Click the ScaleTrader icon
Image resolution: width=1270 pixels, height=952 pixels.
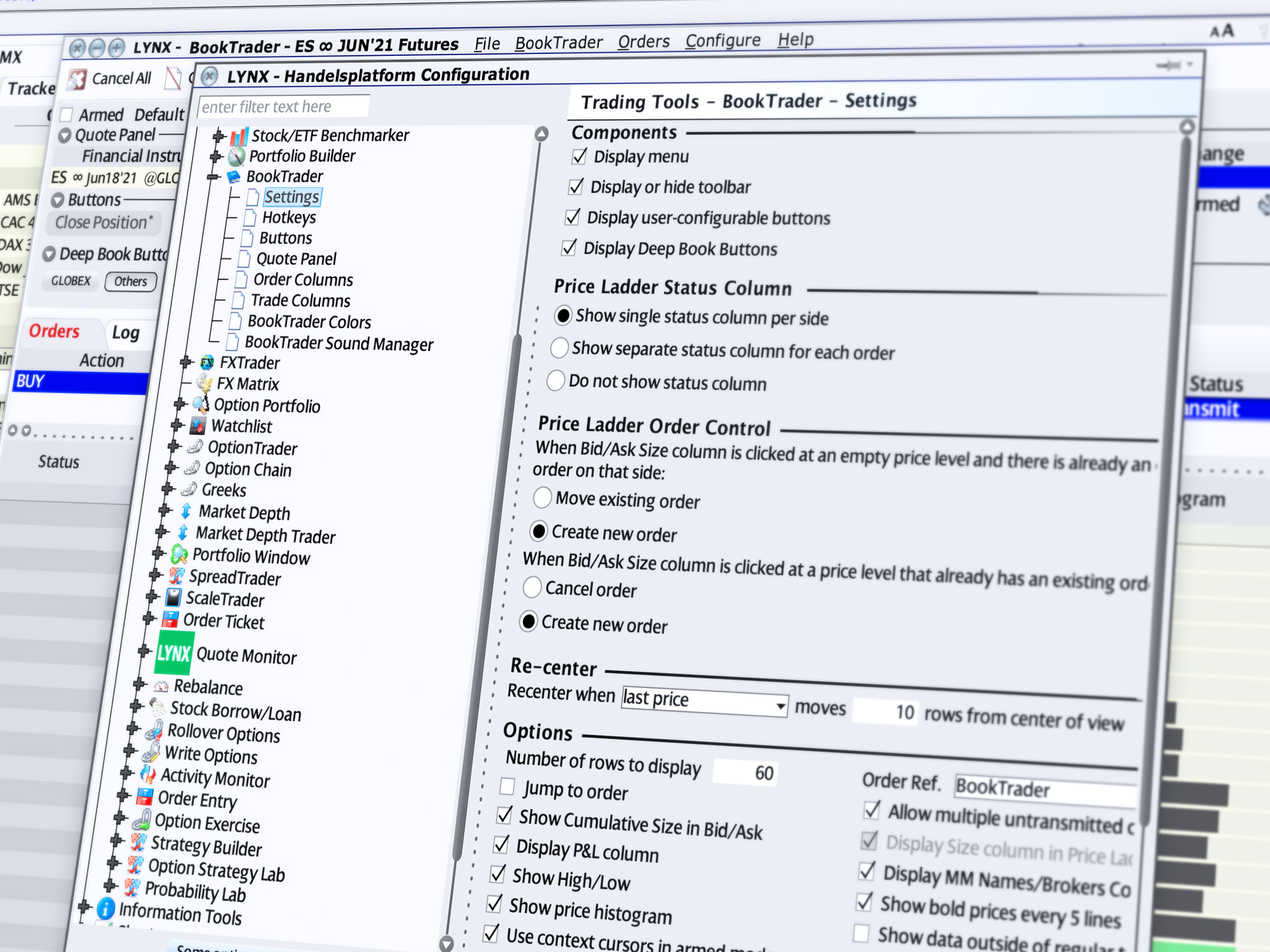point(173,598)
